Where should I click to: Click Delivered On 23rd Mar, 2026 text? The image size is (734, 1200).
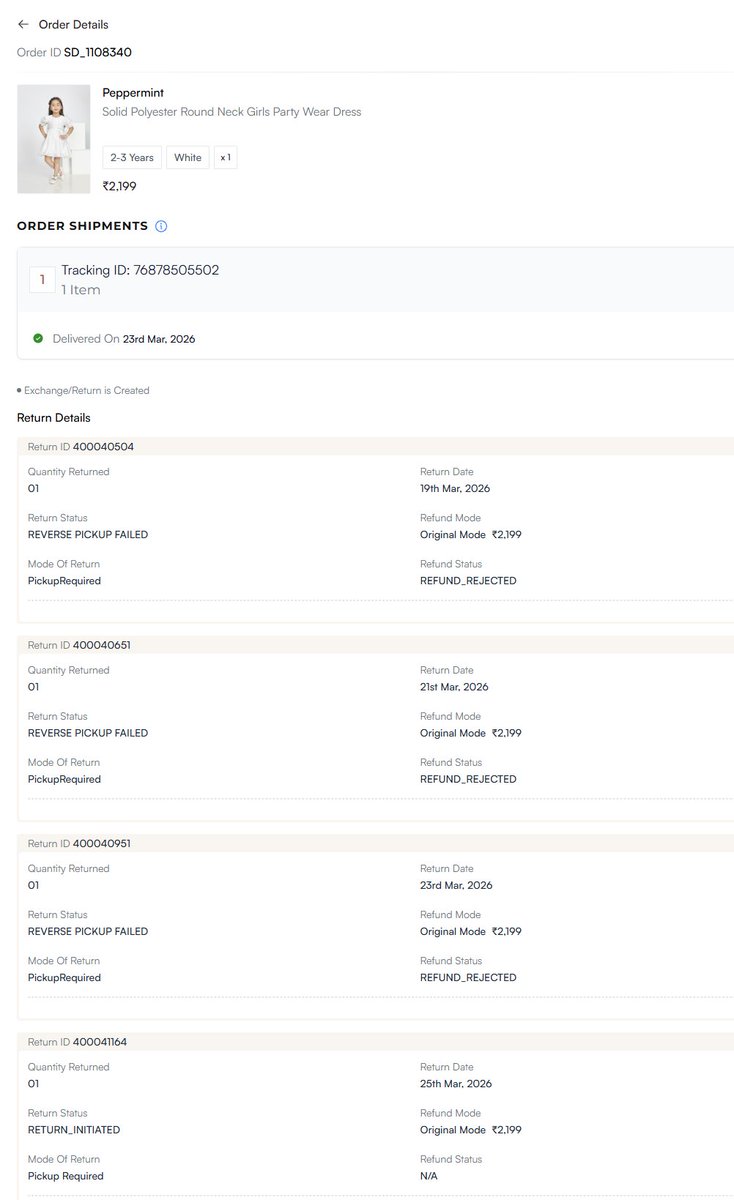[x=124, y=339]
